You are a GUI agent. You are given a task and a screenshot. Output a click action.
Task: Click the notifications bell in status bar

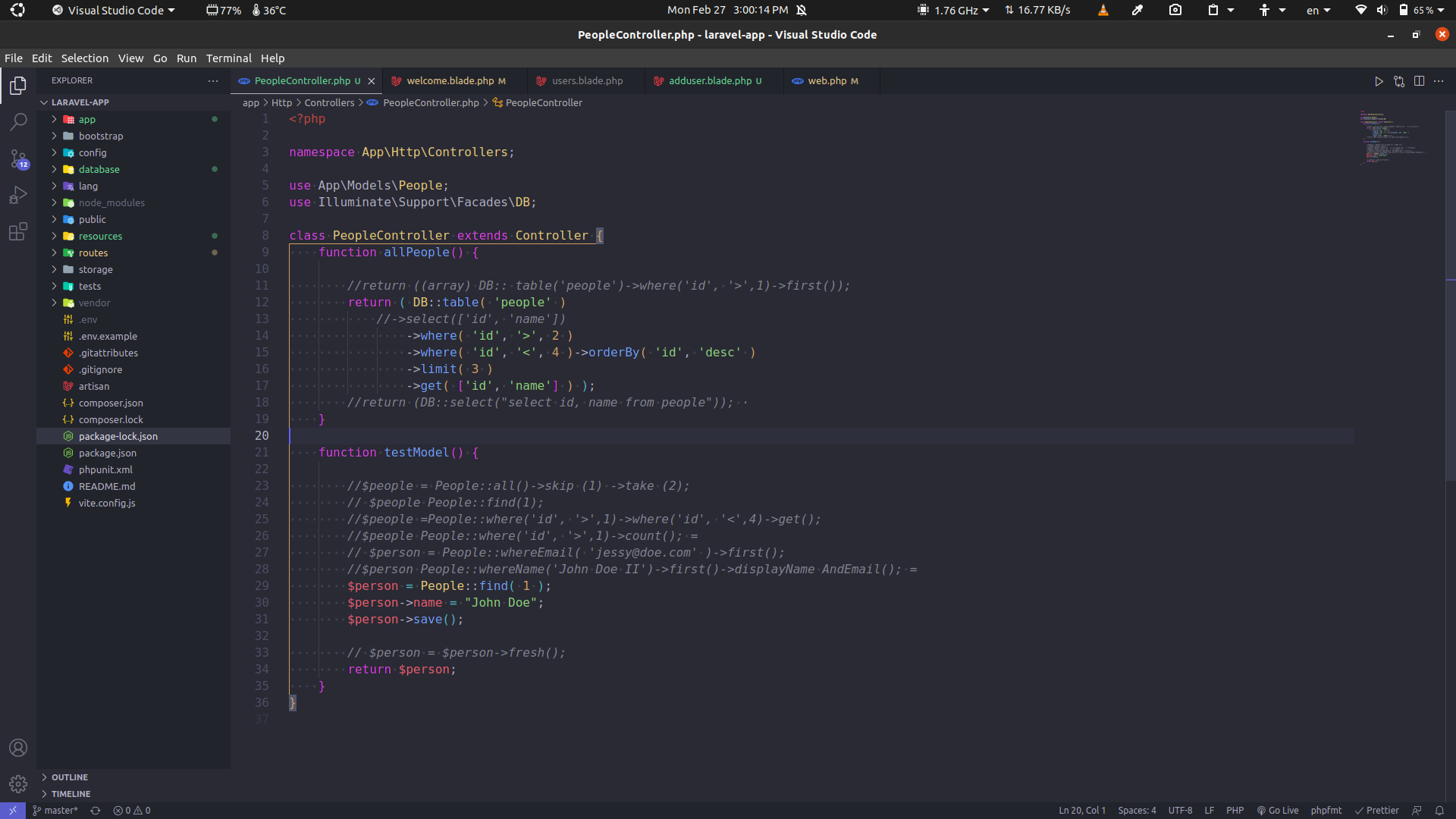click(x=1439, y=810)
